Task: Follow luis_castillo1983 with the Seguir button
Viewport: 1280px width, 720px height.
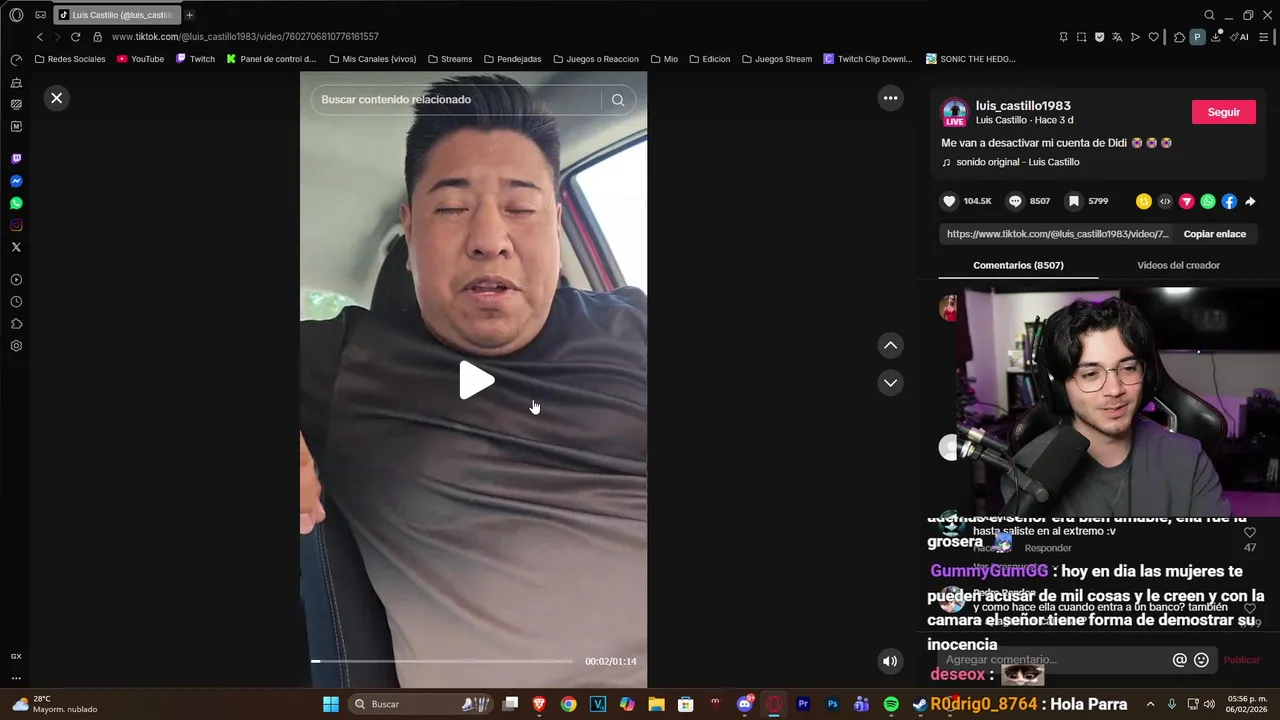Action: click(1223, 112)
